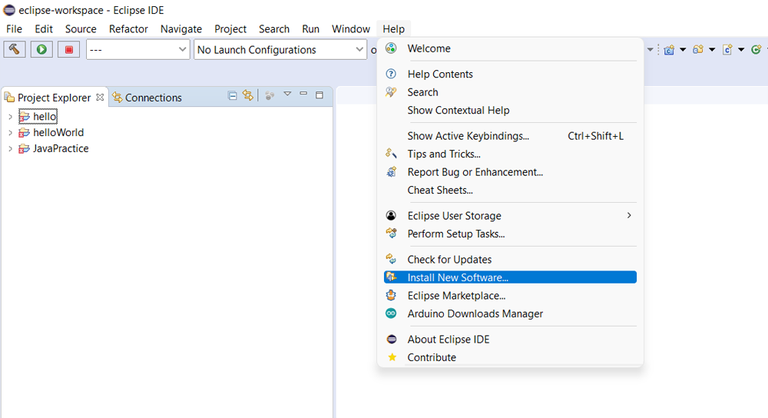Select the helloWorld project
The image size is (768, 418).
coord(58,132)
